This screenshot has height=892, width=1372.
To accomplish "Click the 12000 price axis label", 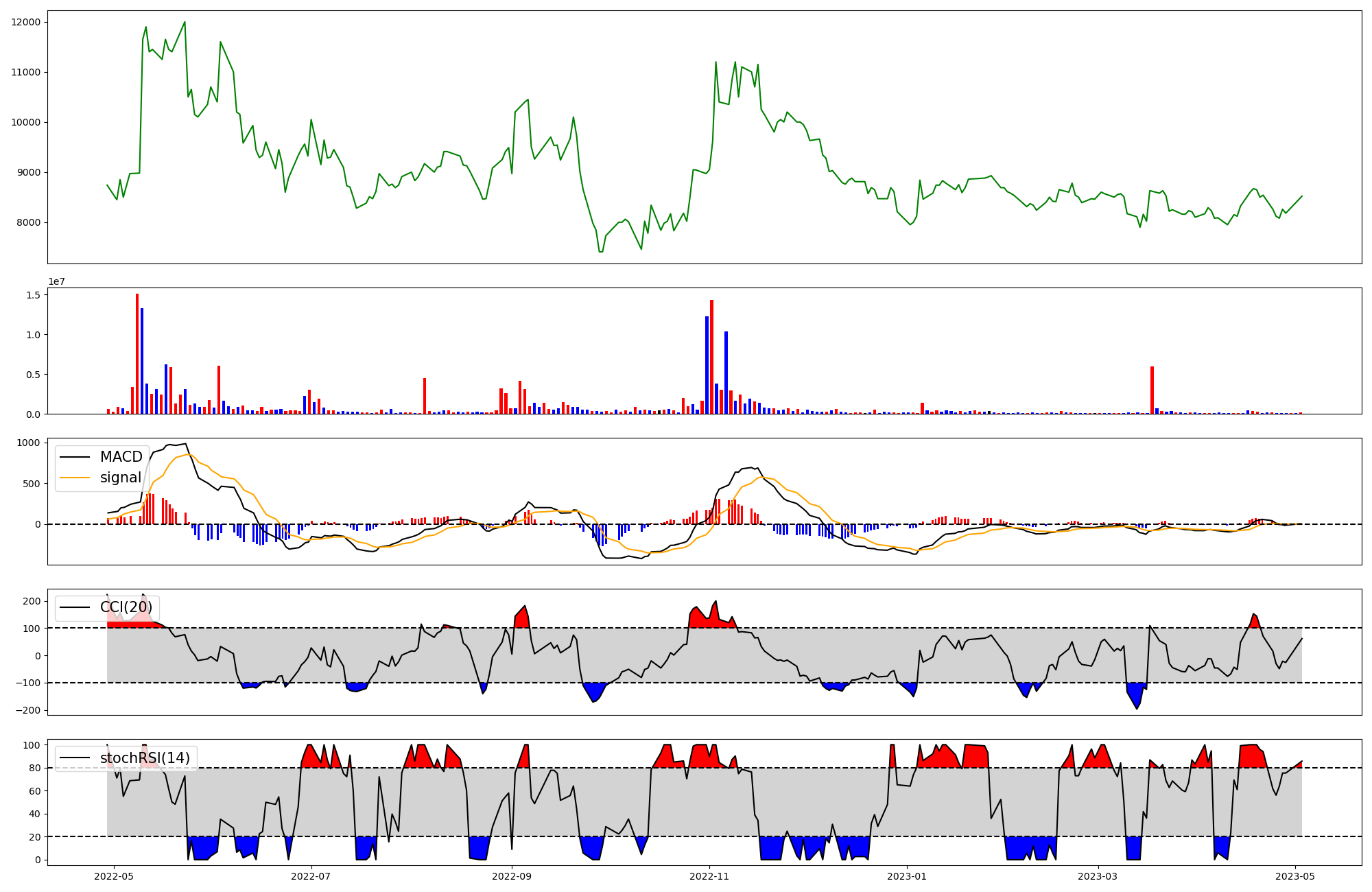I will click(25, 22).
